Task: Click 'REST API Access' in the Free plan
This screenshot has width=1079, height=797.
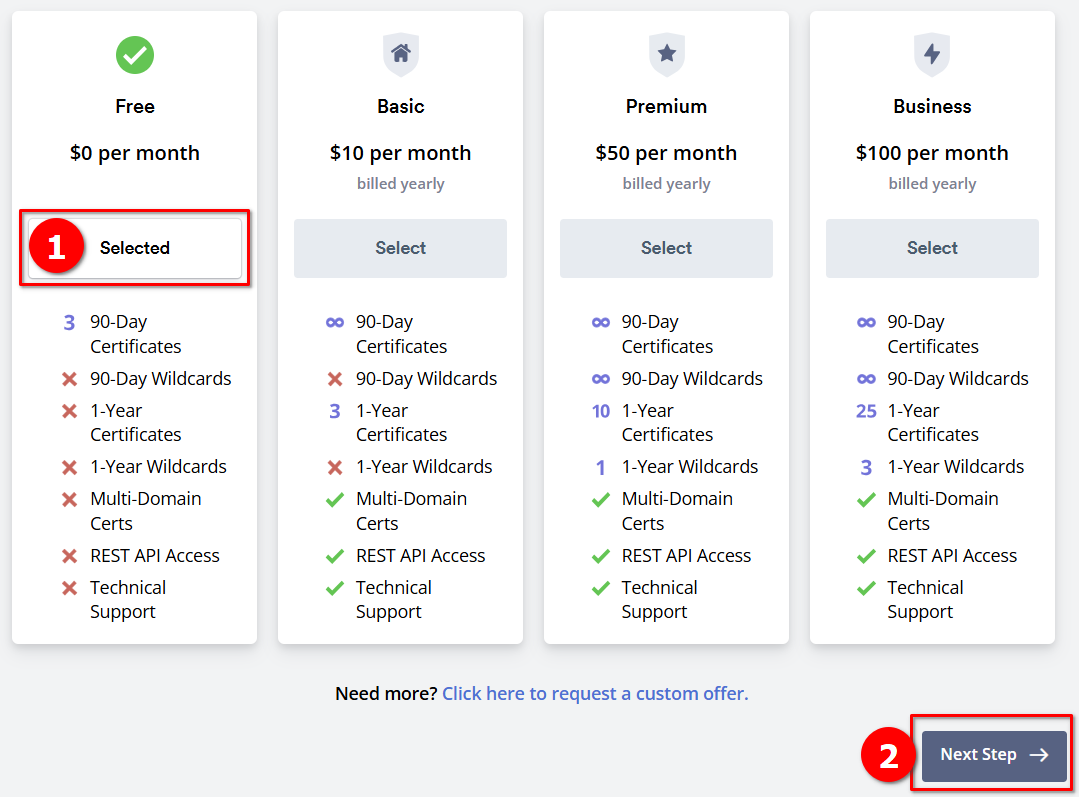Action: pos(155,556)
